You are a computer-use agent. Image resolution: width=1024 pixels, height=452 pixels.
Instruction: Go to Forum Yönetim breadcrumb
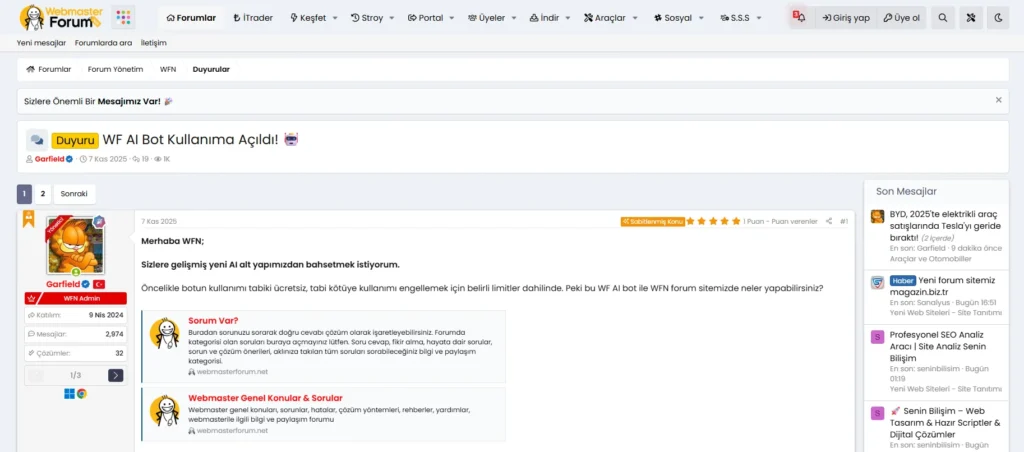click(116, 69)
